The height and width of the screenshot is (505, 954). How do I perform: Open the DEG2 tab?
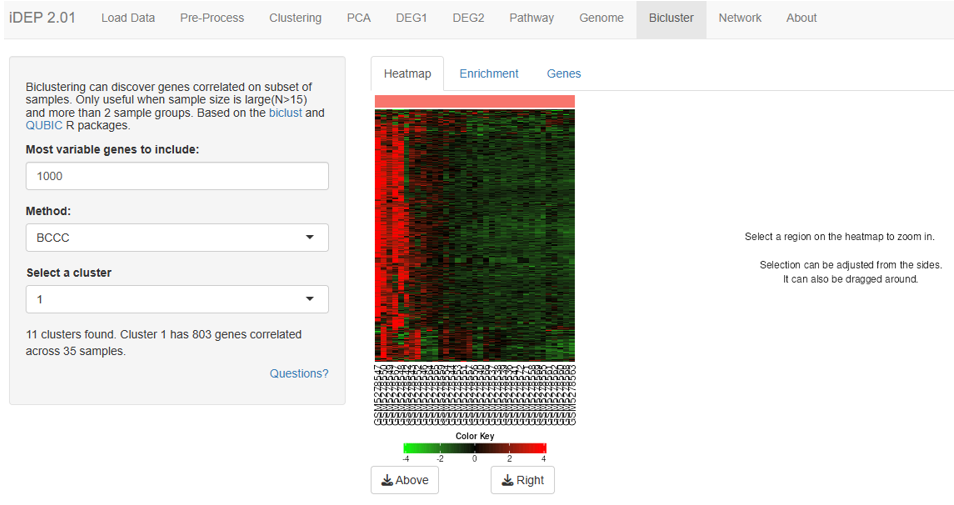click(468, 18)
